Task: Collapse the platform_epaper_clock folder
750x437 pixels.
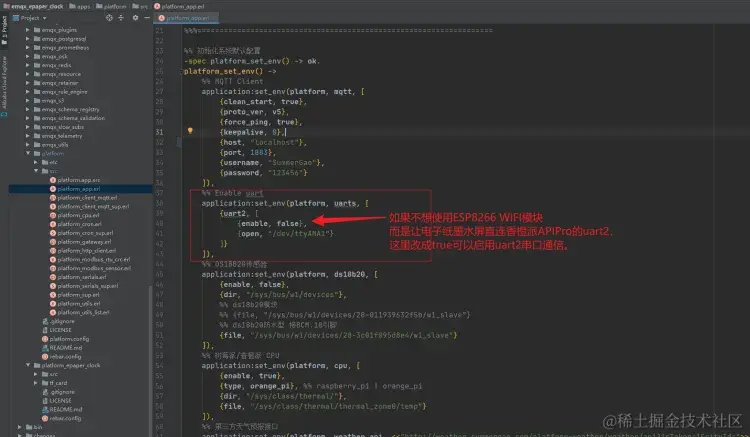Action: [x=27, y=365]
